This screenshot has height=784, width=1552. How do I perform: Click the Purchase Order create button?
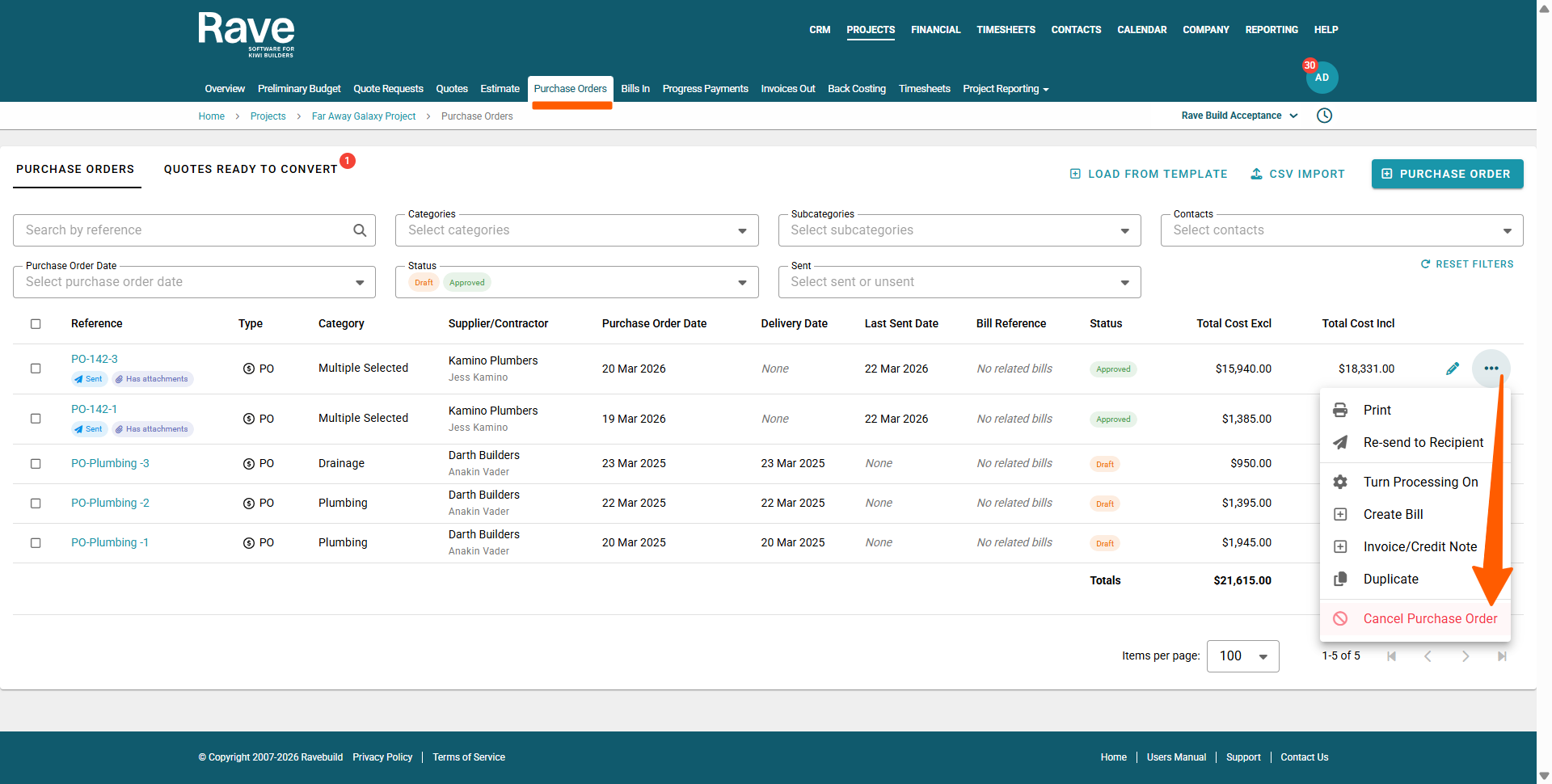click(x=1446, y=174)
